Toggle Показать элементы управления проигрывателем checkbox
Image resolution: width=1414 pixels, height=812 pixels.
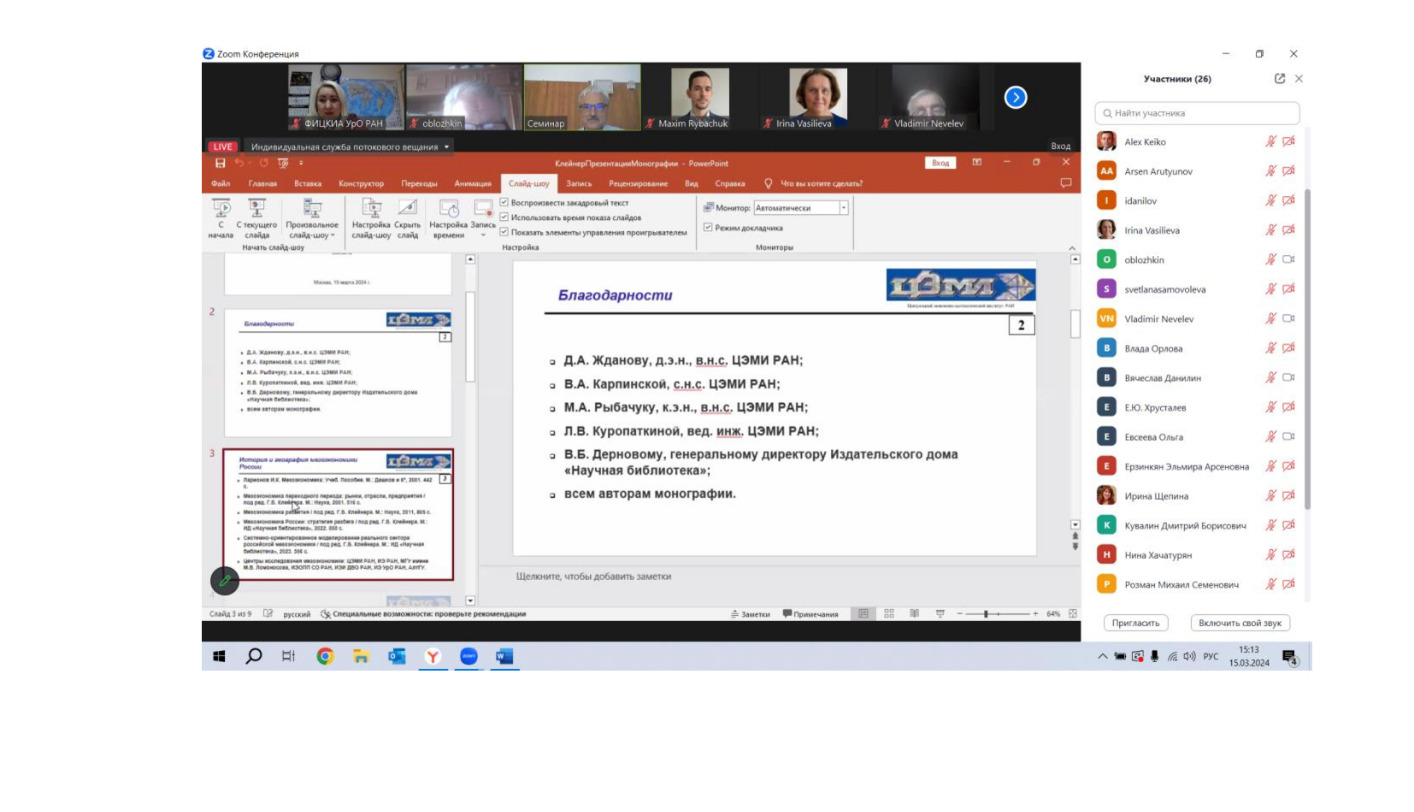pos(504,232)
